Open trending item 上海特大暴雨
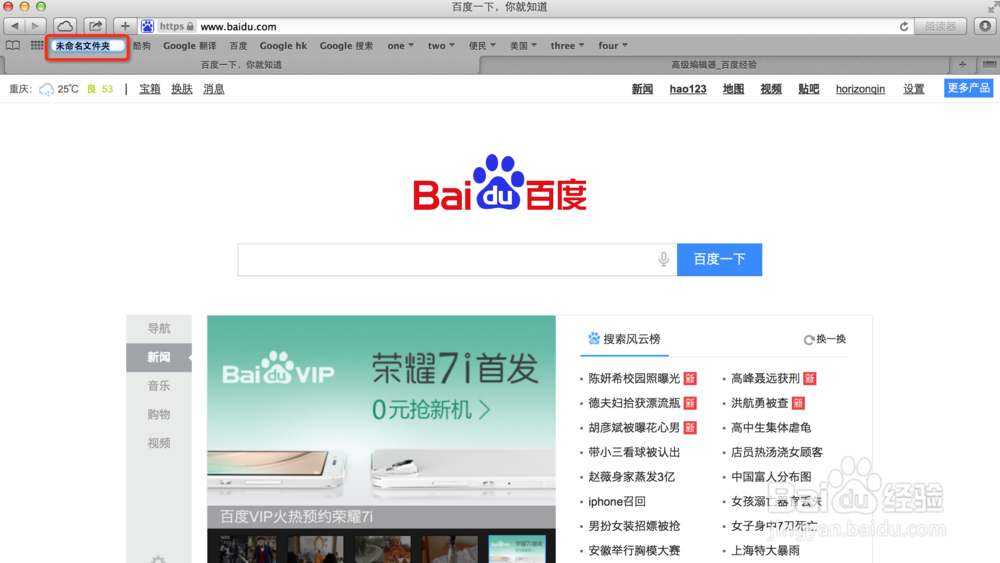The image size is (1000, 563). click(765, 551)
